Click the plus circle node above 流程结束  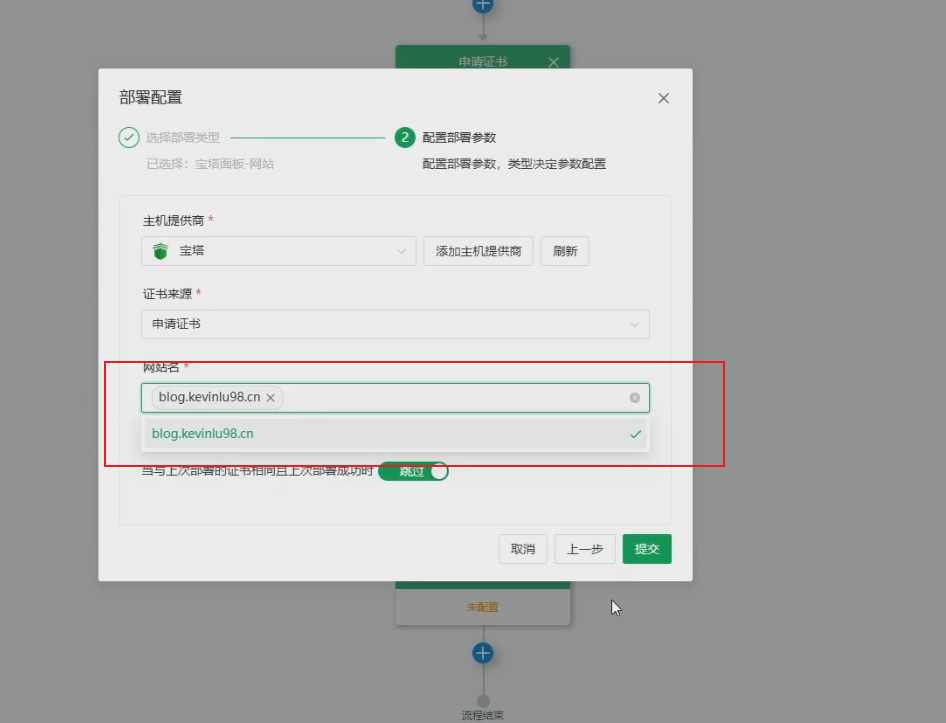[483, 652]
